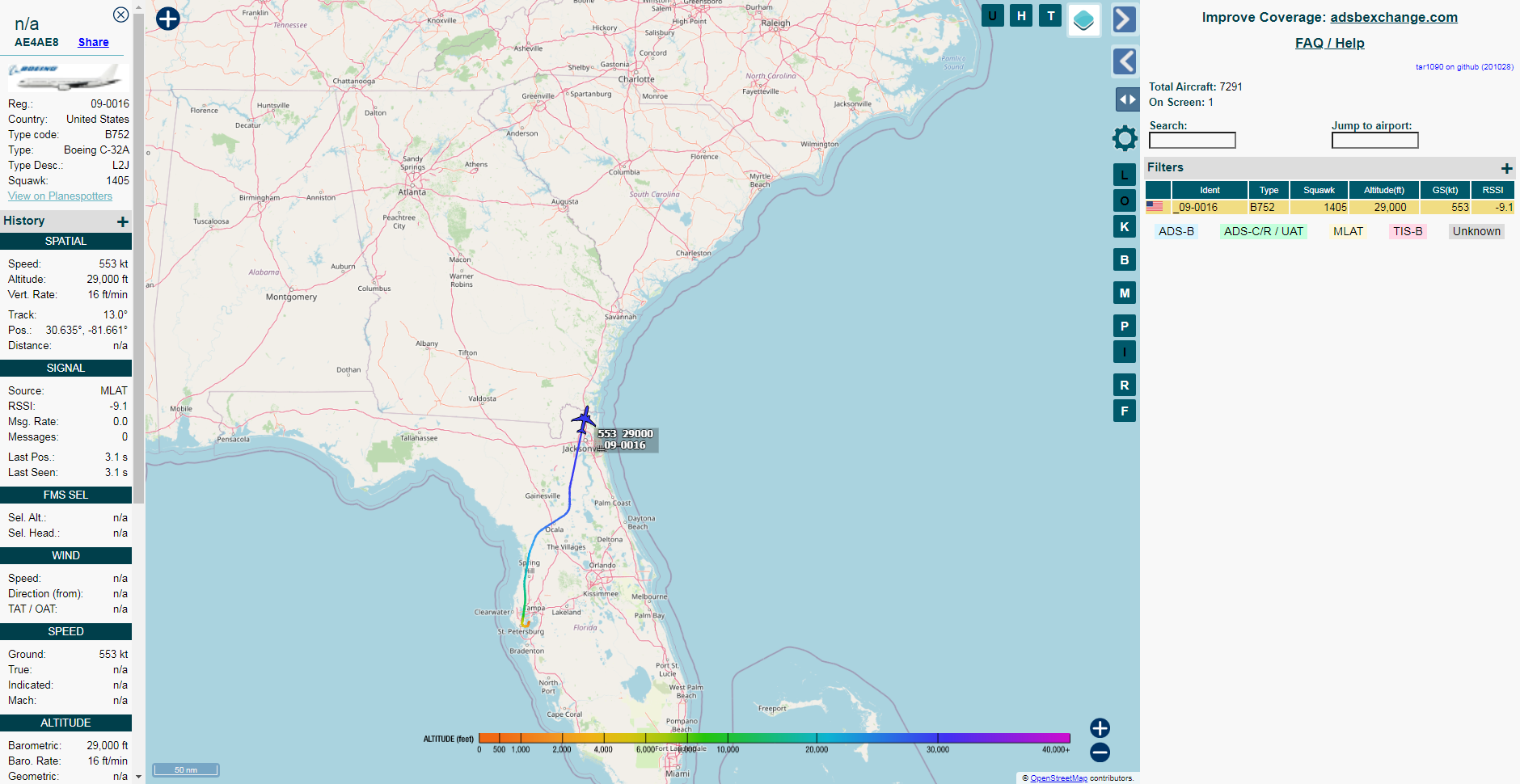Sort table by Altitude(ft) column
Screen dimensions: 1520x784
[x=1383, y=190]
